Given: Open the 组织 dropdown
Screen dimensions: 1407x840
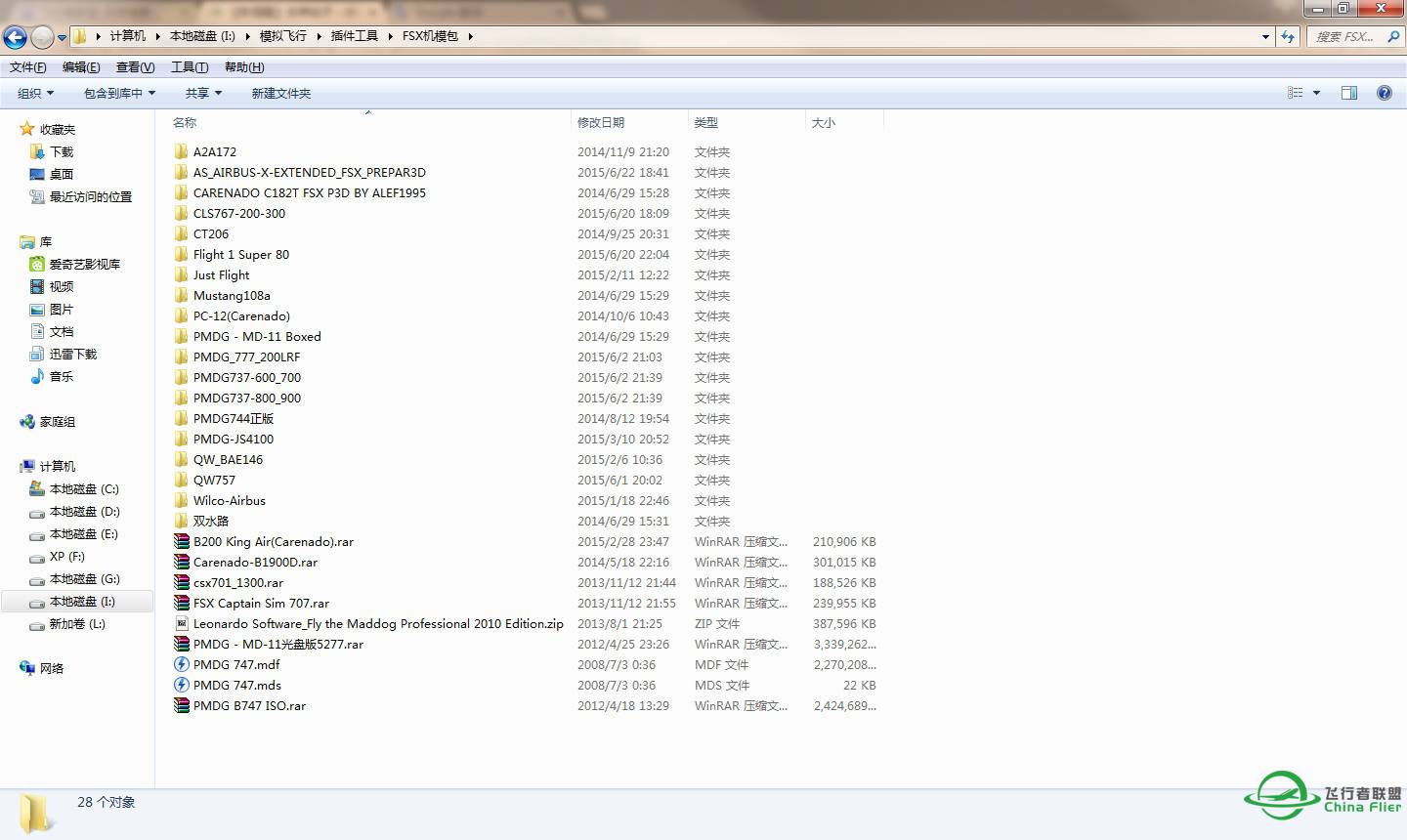Looking at the screenshot, I should click(x=35, y=94).
